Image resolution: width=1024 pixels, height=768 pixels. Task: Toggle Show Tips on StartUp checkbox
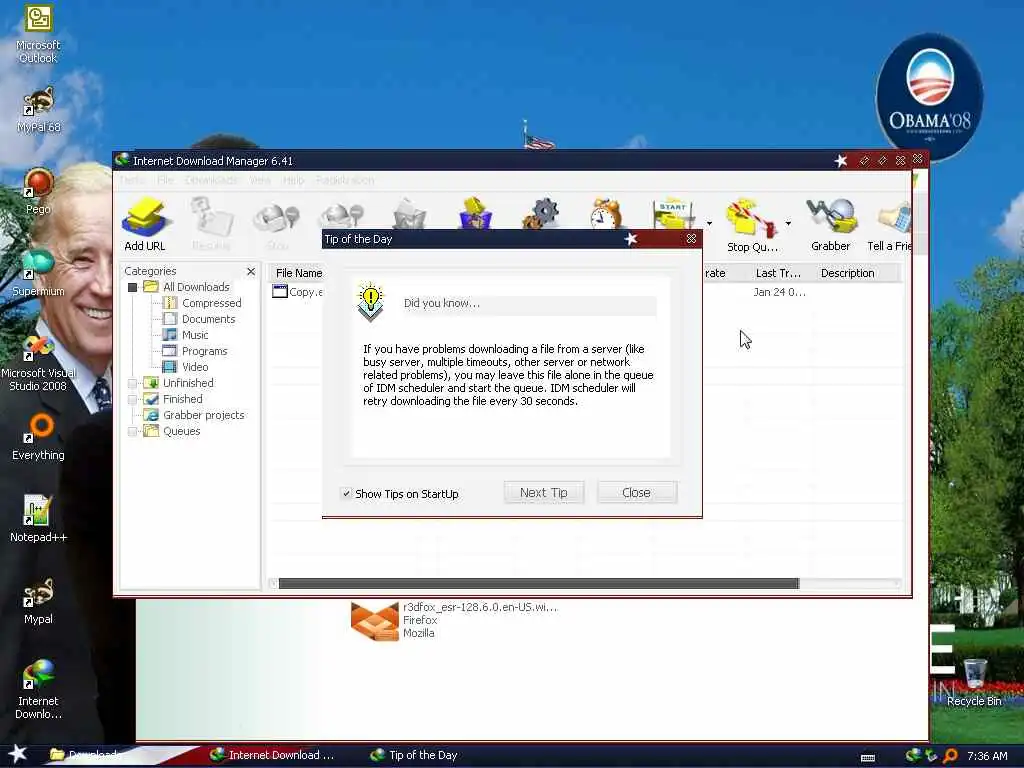(x=347, y=494)
